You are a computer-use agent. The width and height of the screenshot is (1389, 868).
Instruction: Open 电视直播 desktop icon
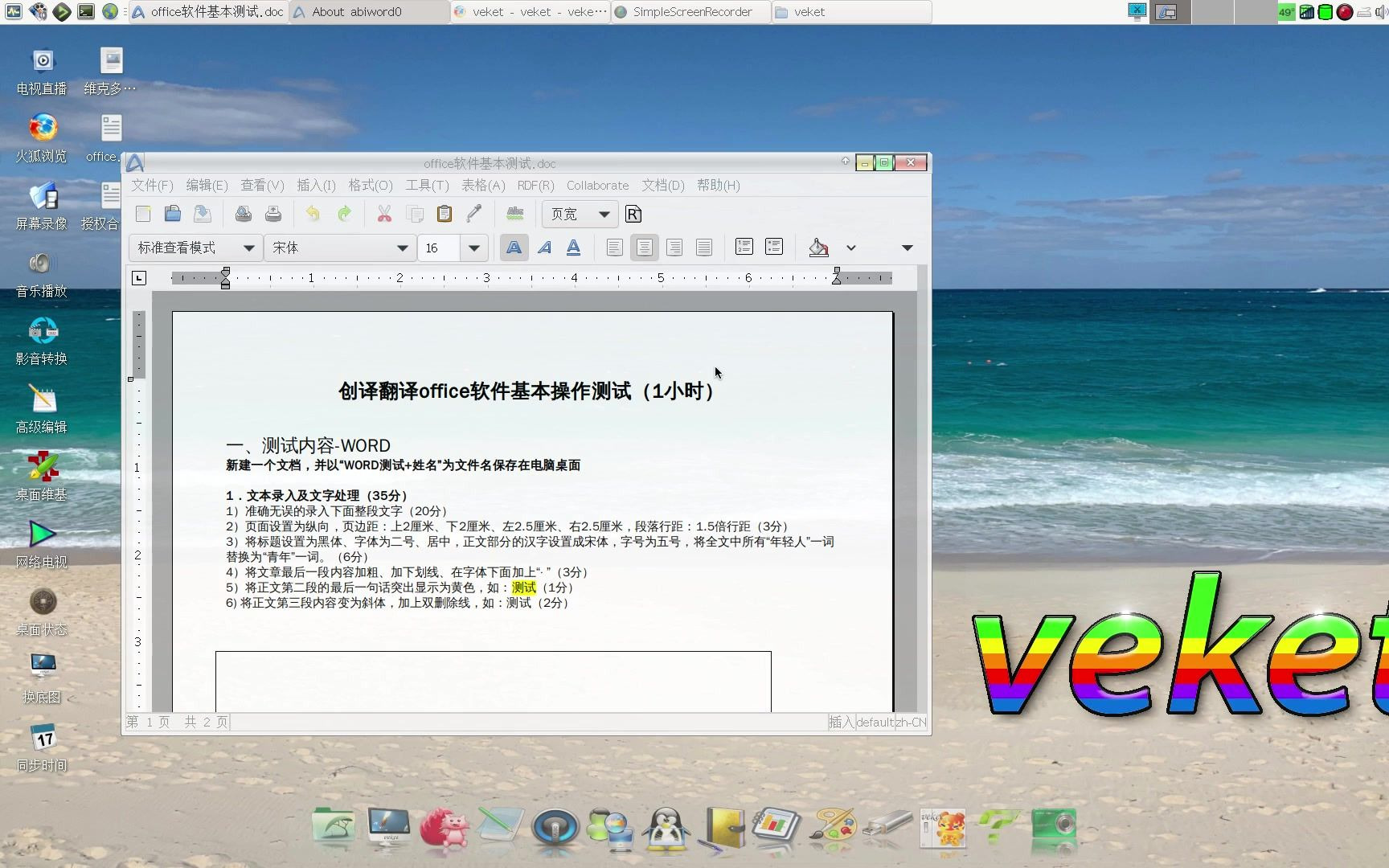(x=42, y=71)
